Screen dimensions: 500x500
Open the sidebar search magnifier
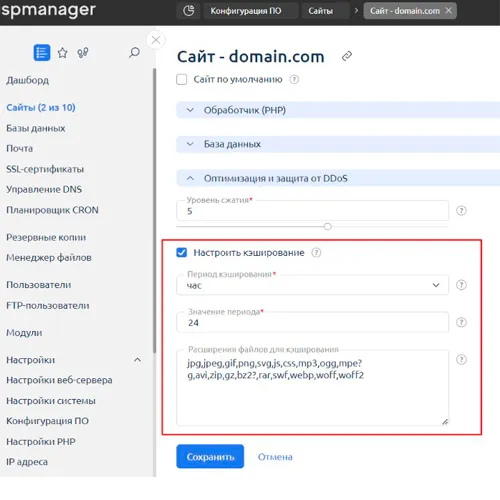(x=134, y=52)
